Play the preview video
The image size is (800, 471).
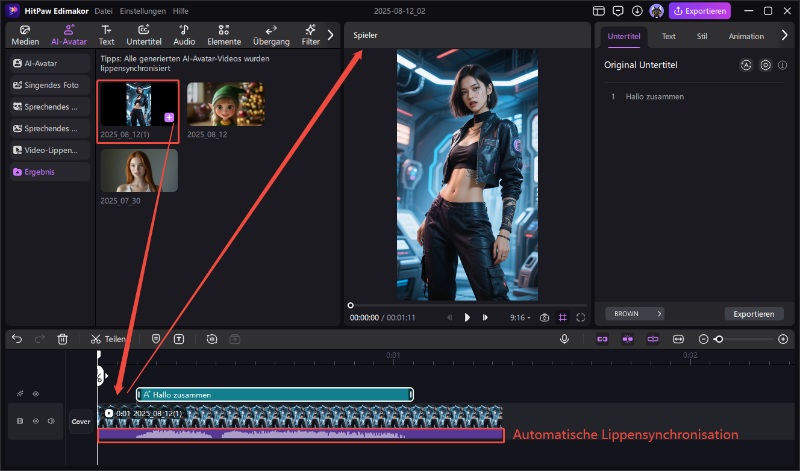(x=467, y=317)
